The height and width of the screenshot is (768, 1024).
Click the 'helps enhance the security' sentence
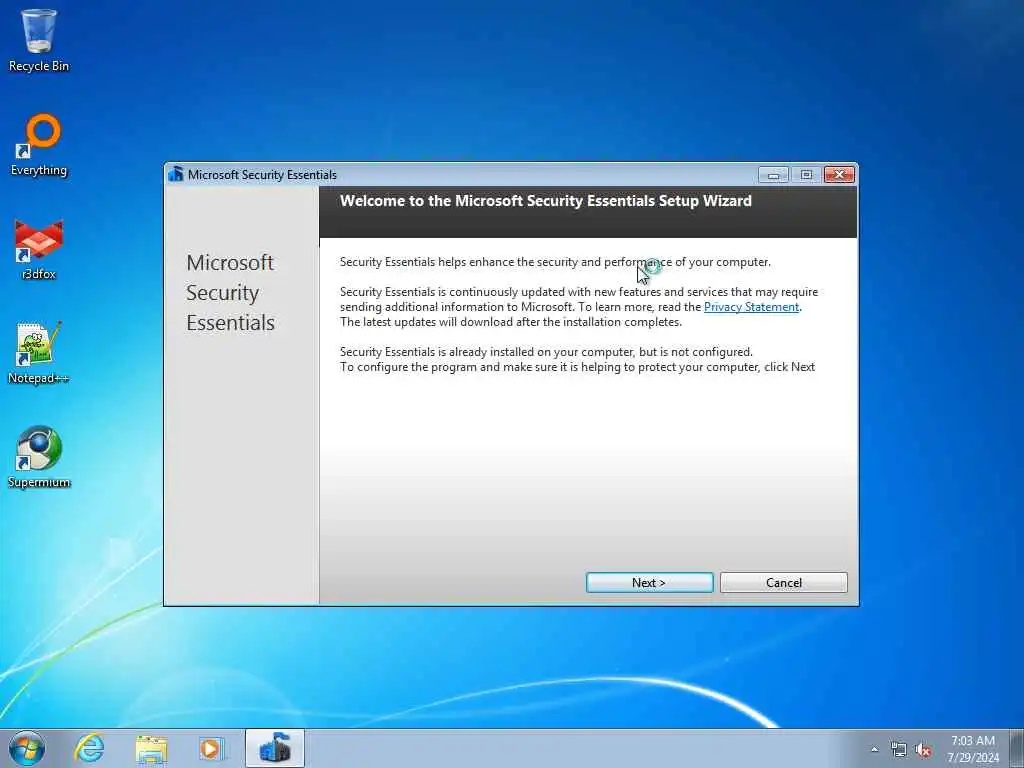pos(555,262)
